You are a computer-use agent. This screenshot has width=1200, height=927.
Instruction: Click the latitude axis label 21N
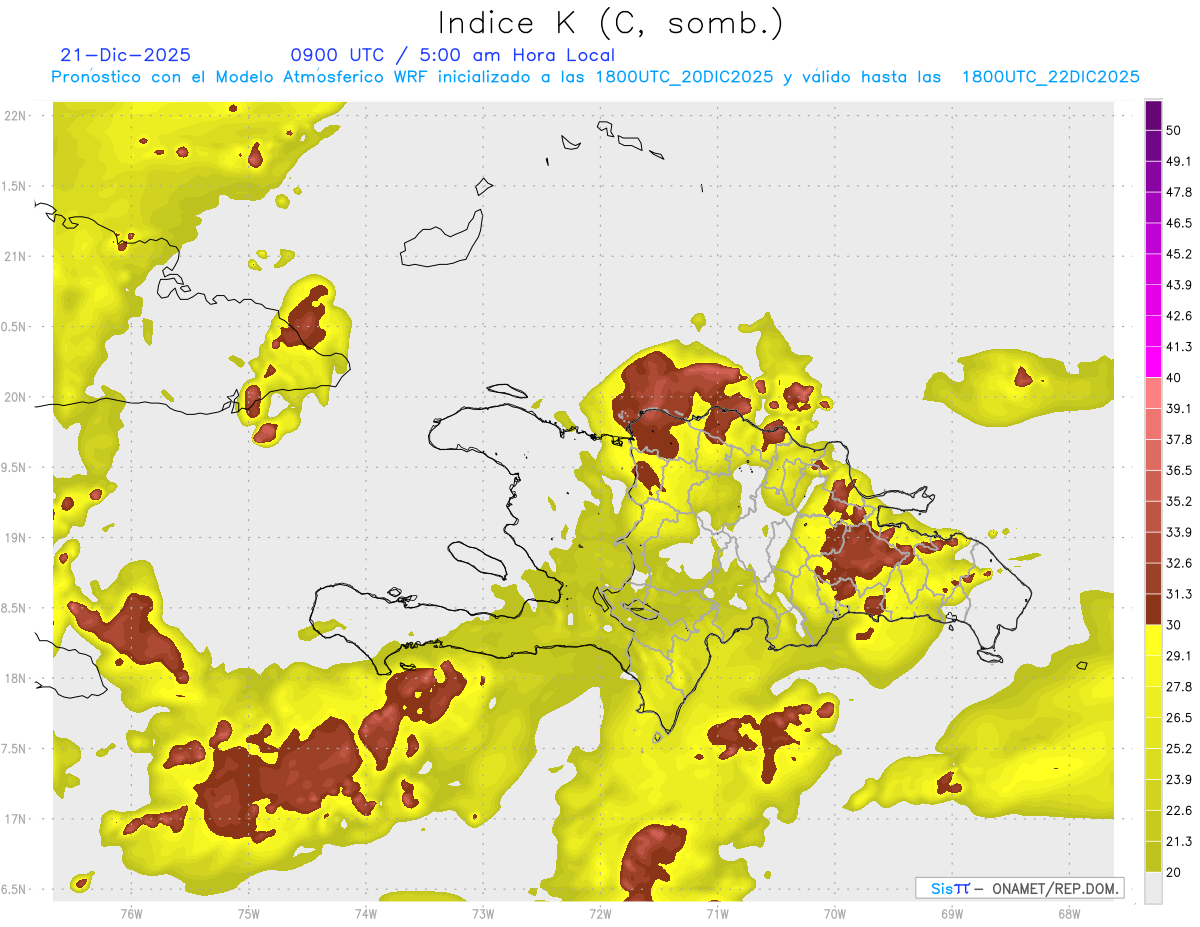[x=16, y=257]
